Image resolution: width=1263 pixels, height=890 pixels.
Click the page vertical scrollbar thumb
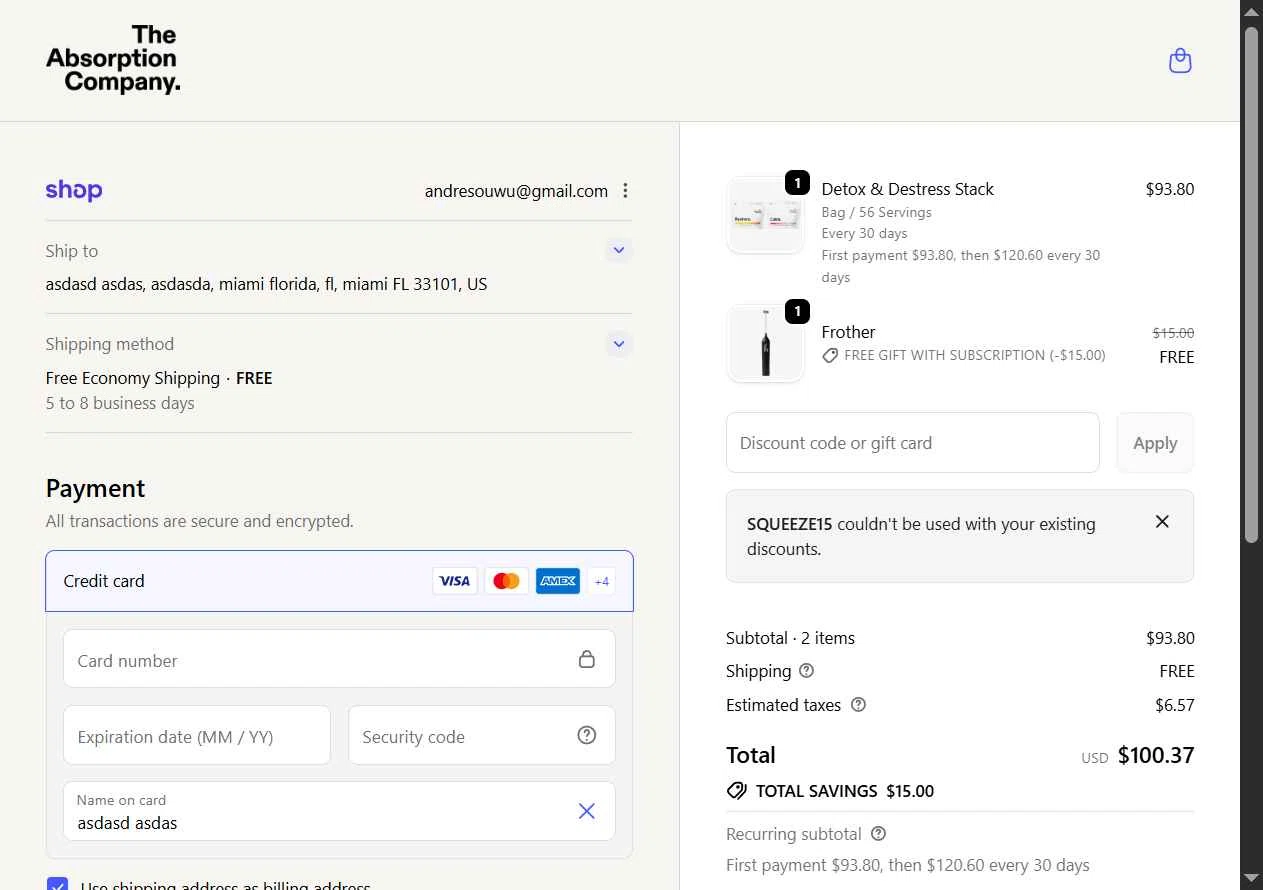pyautogui.click(x=1251, y=285)
